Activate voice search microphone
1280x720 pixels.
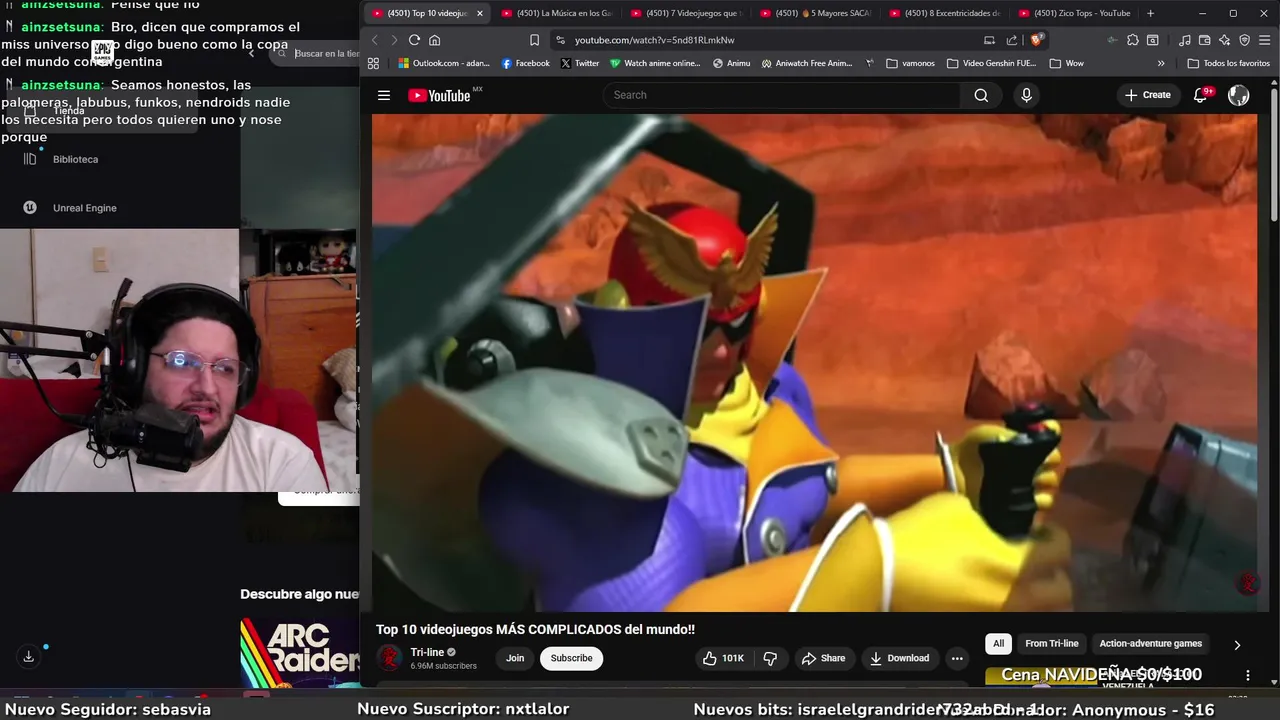(x=1026, y=95)
